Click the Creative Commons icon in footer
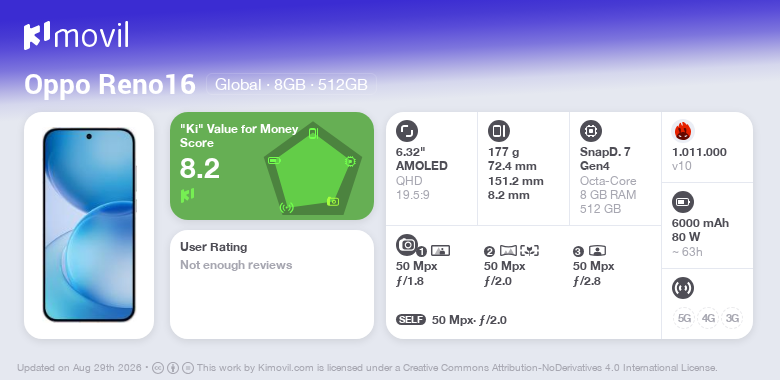 click(x=158, y=368)
